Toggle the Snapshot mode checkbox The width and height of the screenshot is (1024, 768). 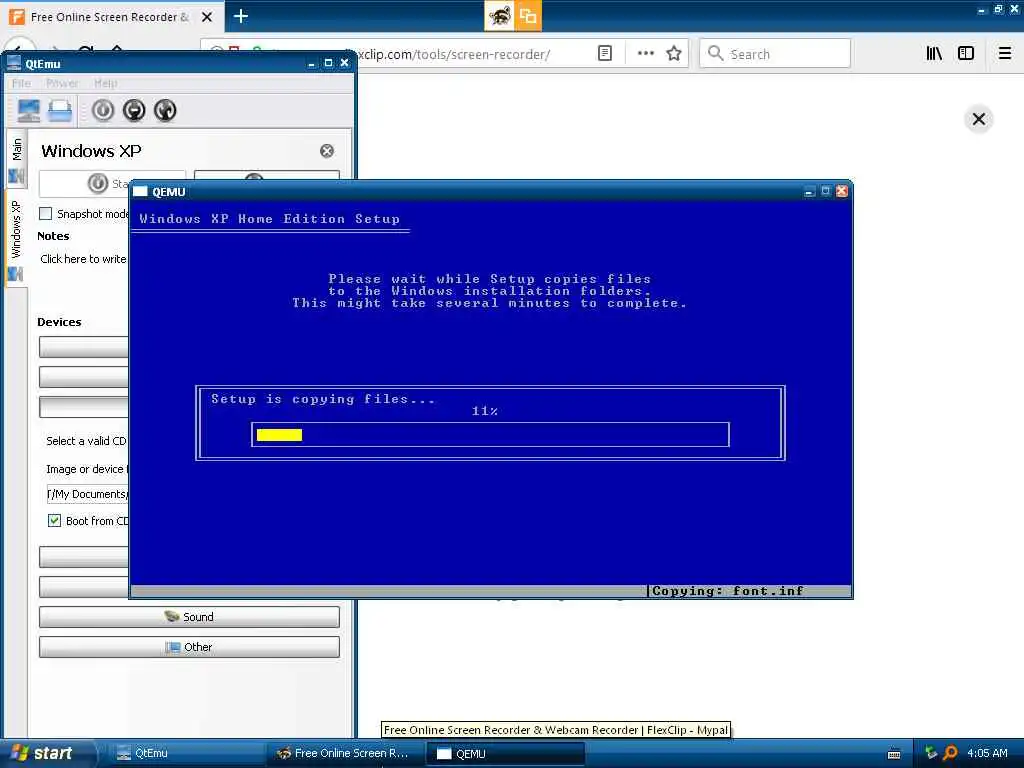(x=46, y=214)
